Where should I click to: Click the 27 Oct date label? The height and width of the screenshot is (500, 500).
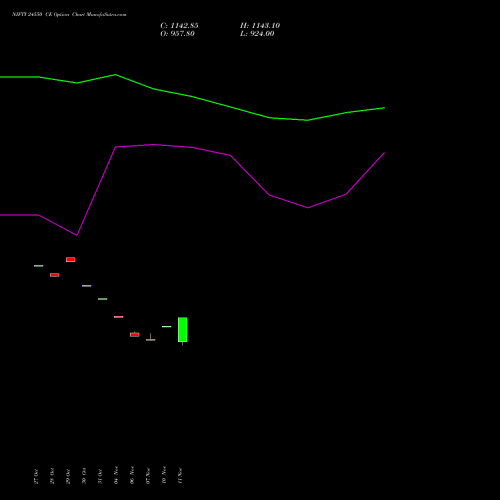point(36,476)
